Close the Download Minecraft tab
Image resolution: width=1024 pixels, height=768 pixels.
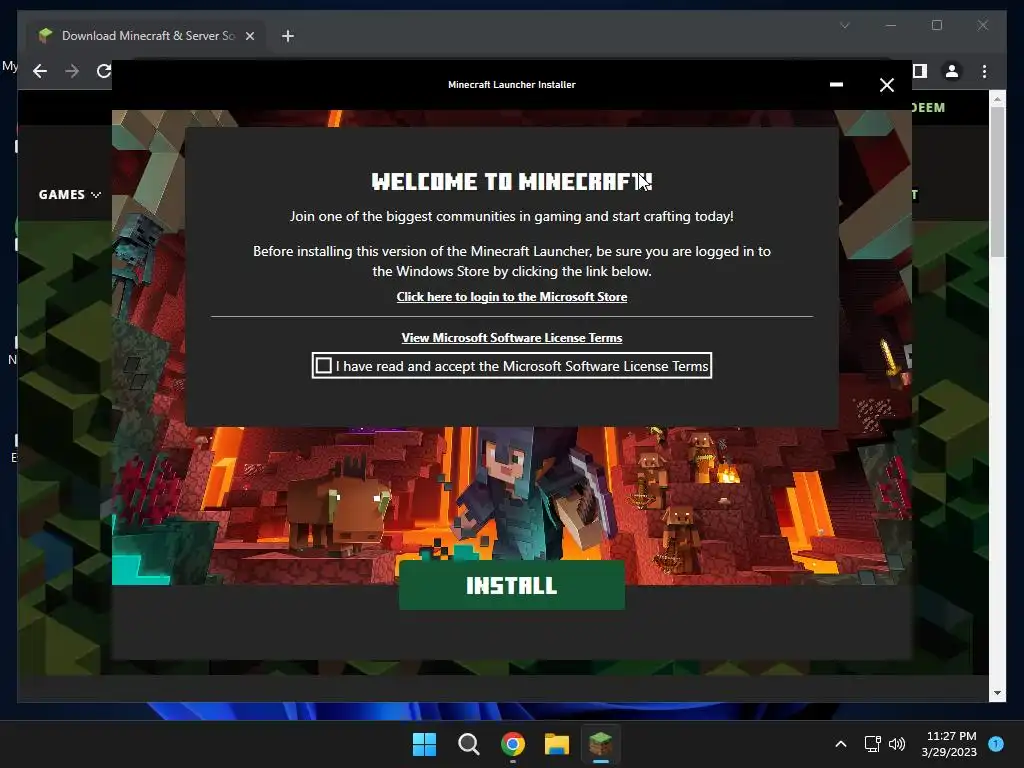[x=249, y=36]
